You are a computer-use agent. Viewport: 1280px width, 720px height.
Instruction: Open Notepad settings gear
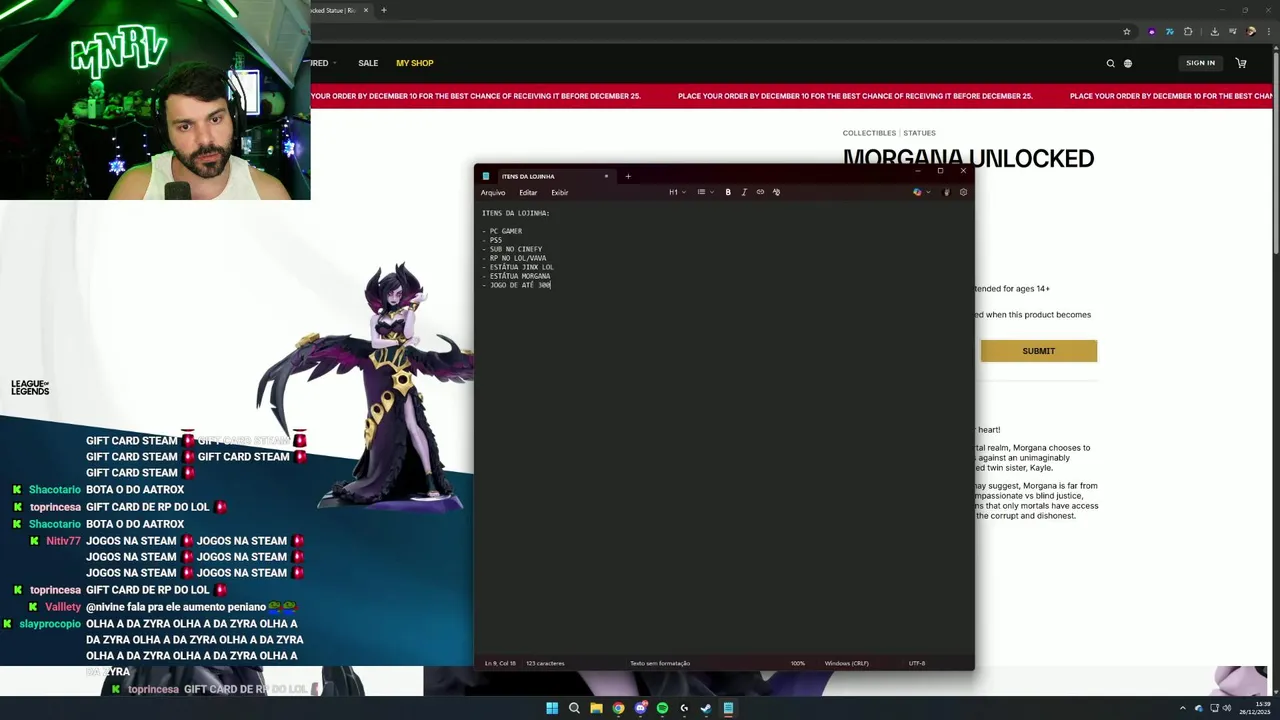point(963,192)
